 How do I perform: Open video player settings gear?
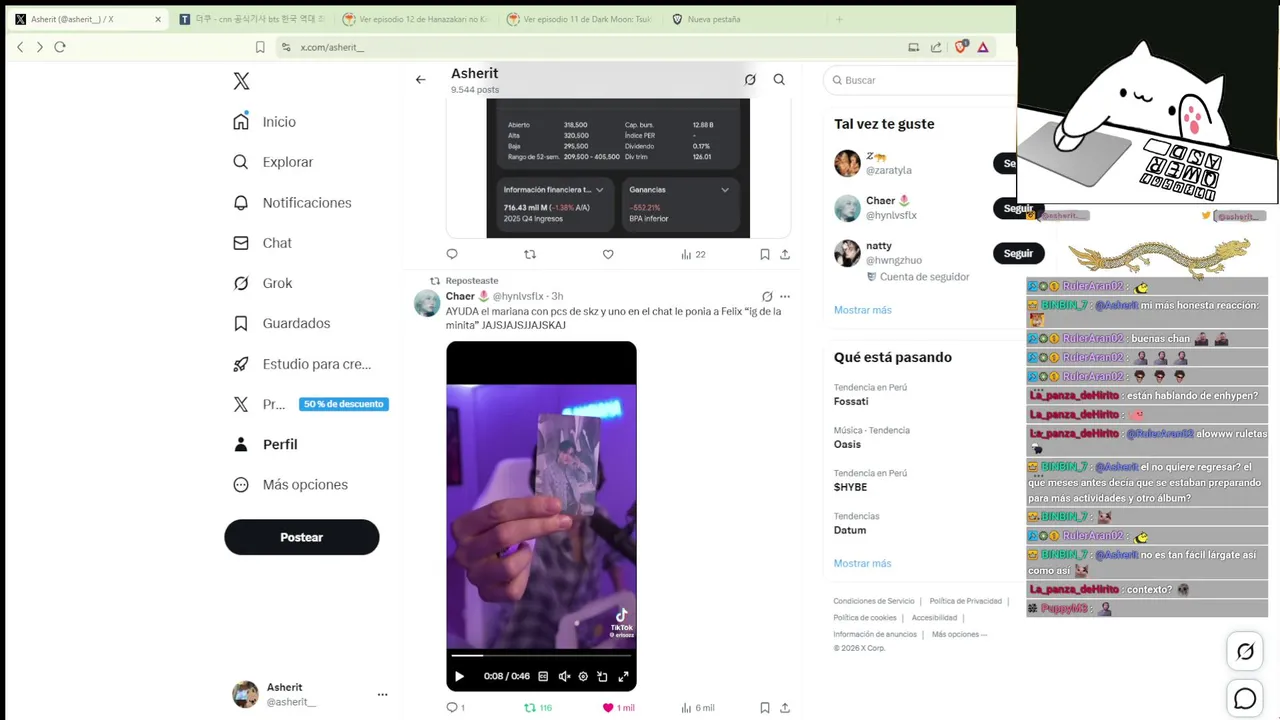(x=583, y=676)
